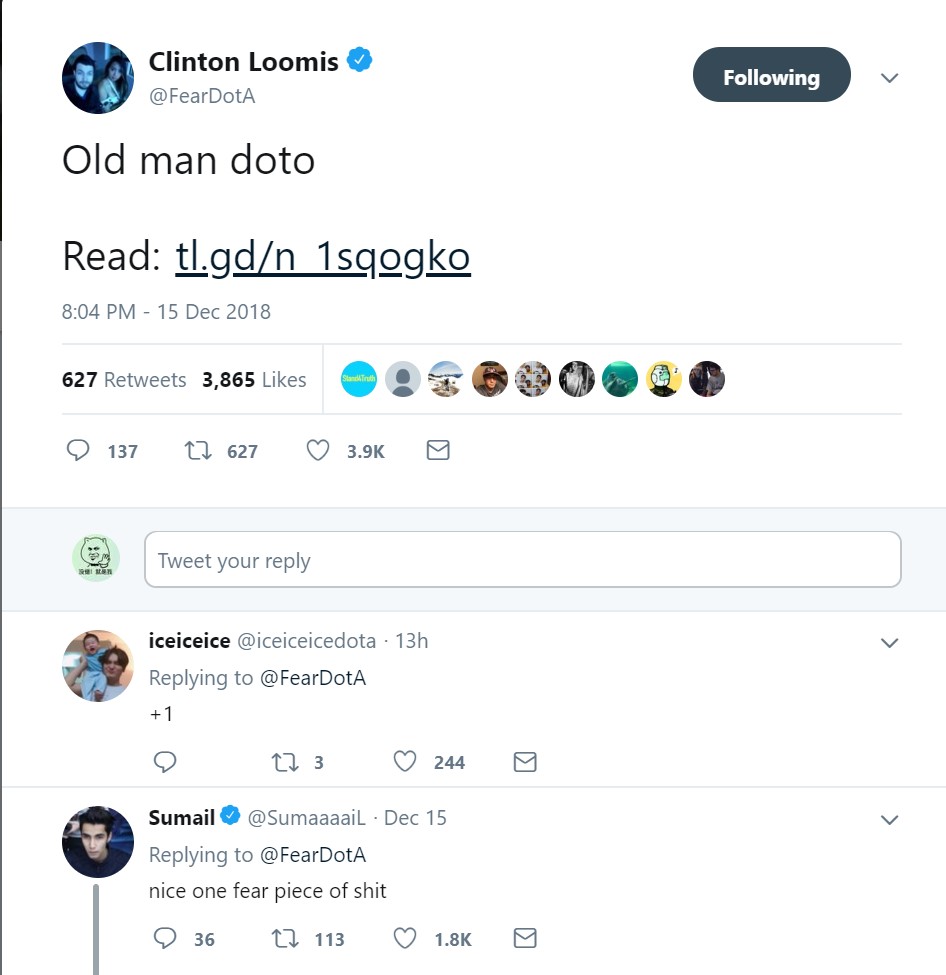The image size is (946, 975).
Task: Open dropdown arrow on Sumail's reply
Action: 889,820
